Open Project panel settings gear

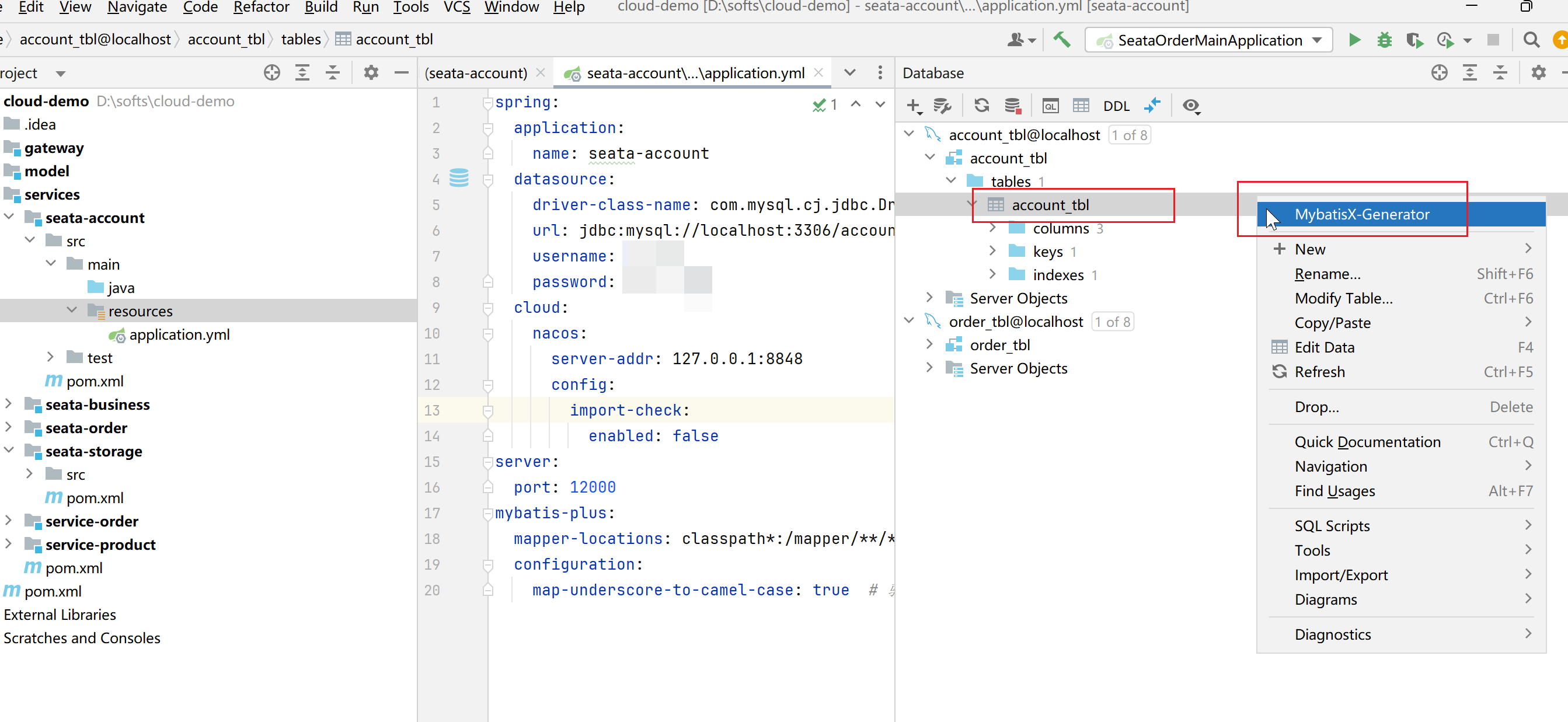(371, 73)
